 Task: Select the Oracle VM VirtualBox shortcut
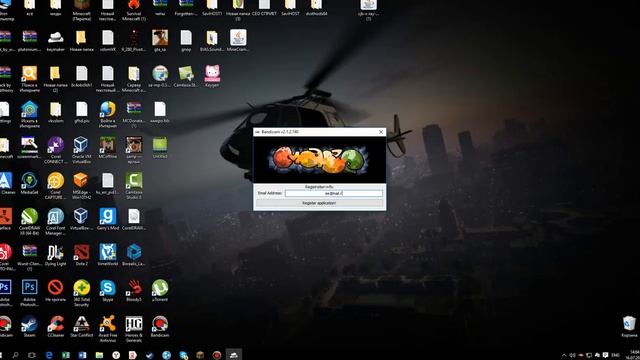click(82, 150)
